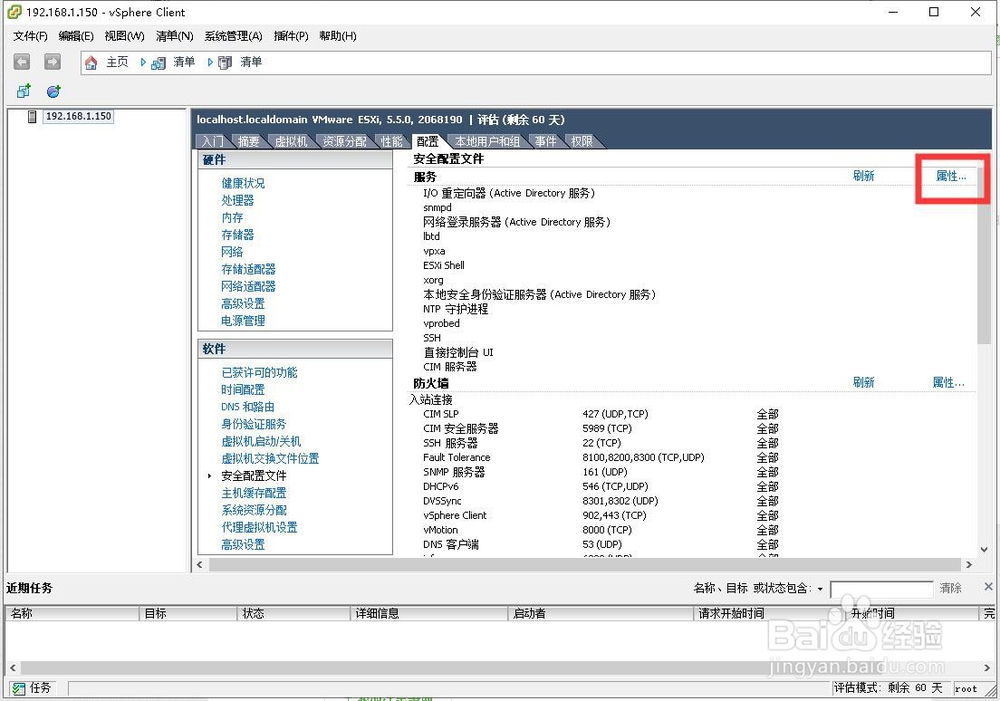Click the first 清单 inventory icon
1000x701 pixels.
(x=158, y=63)
